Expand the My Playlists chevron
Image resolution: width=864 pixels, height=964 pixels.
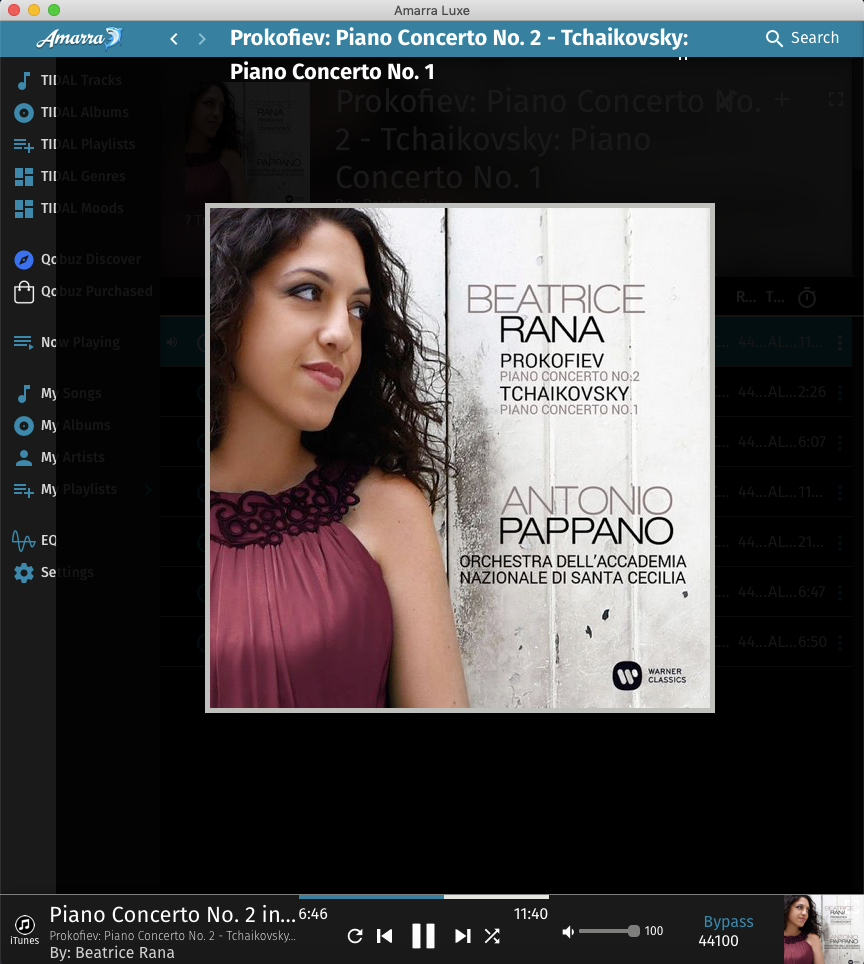click(148, 490)
